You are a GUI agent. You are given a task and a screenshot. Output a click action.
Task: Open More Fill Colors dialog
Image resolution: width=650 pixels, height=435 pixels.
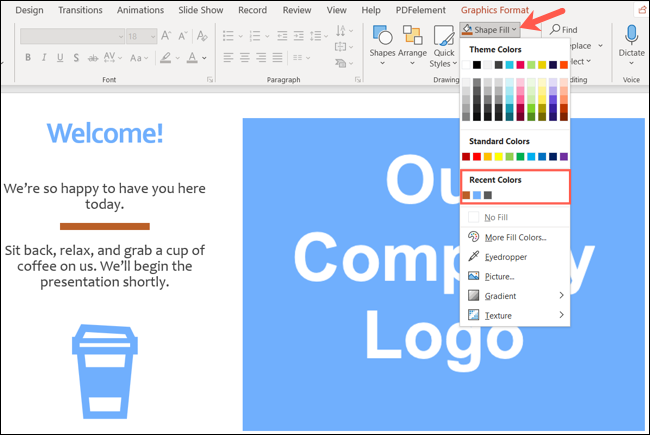(x=514, y=237)
